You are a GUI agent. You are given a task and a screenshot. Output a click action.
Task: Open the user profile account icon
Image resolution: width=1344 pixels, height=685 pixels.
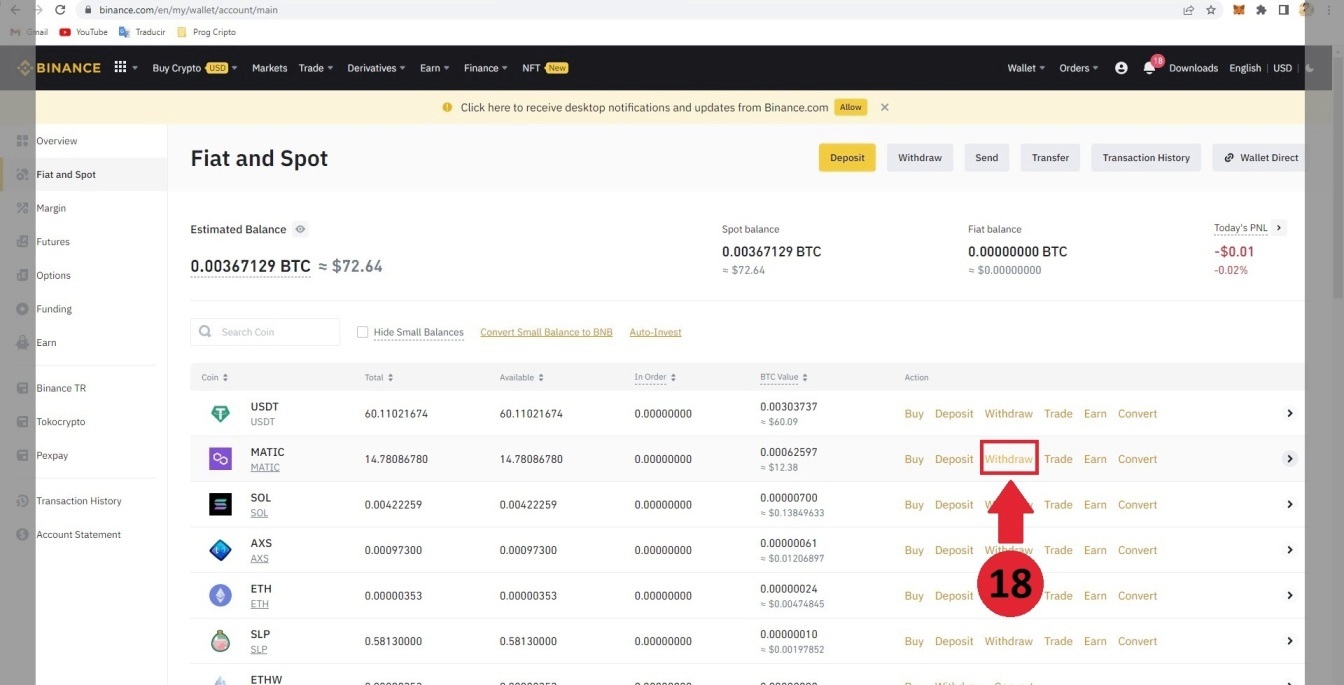(x=1121, y=68)
